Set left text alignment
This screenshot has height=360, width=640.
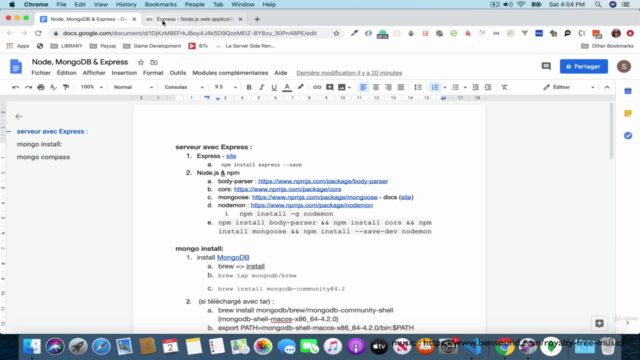363,87
